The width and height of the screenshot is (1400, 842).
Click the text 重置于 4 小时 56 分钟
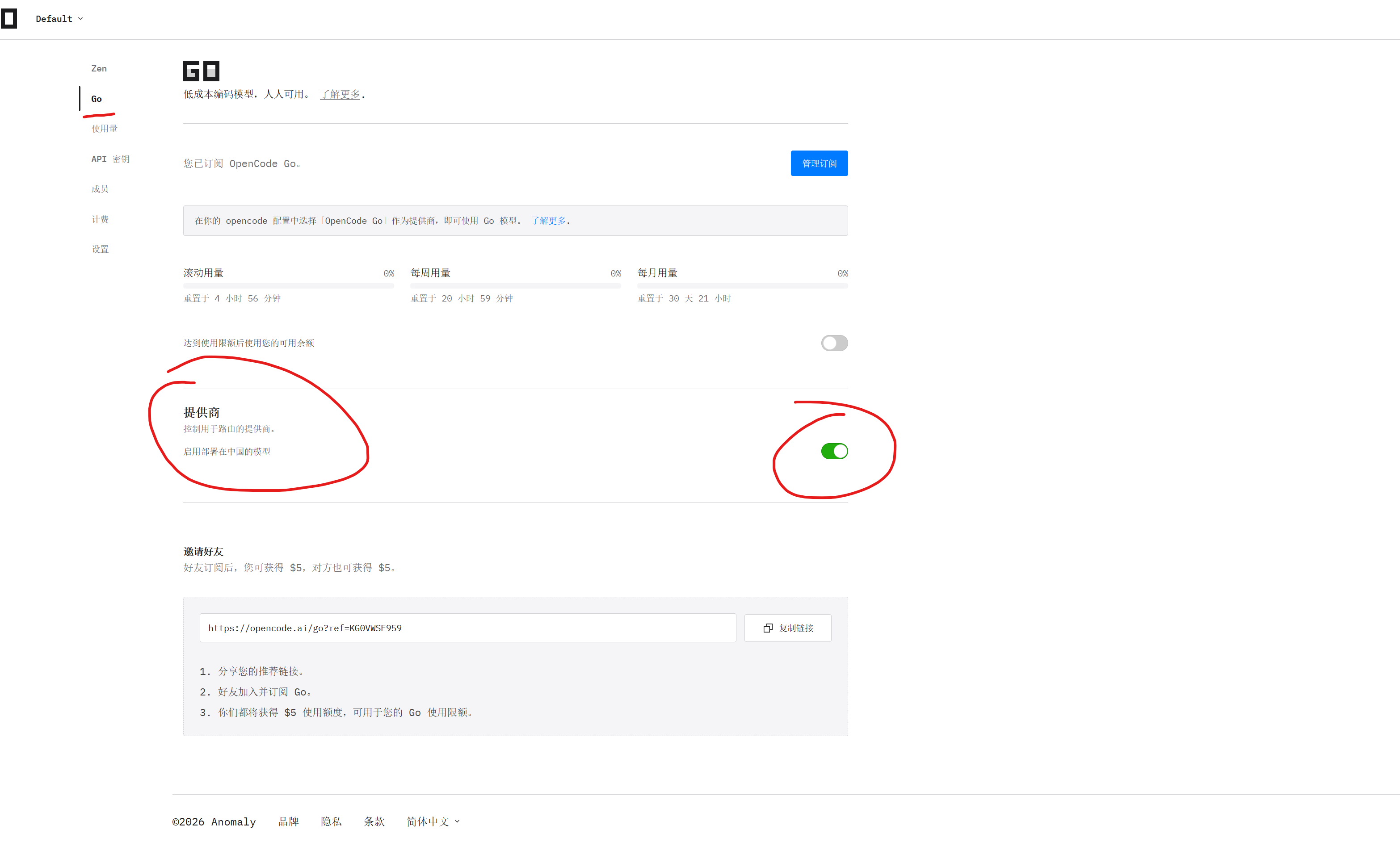click(232, 298)
